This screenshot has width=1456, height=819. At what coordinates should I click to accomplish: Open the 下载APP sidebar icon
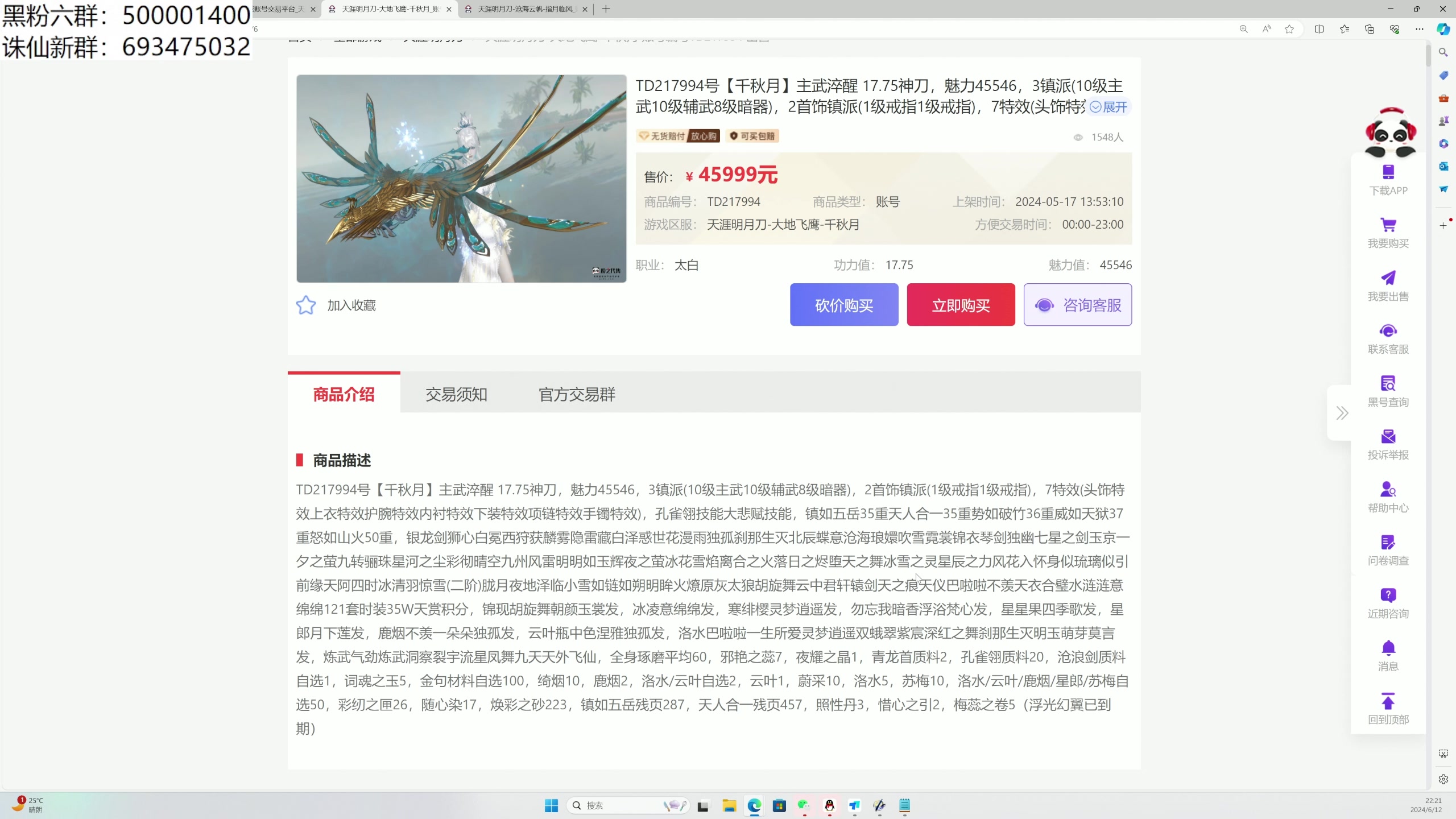pyautogui.click(x=1388, y=179)
